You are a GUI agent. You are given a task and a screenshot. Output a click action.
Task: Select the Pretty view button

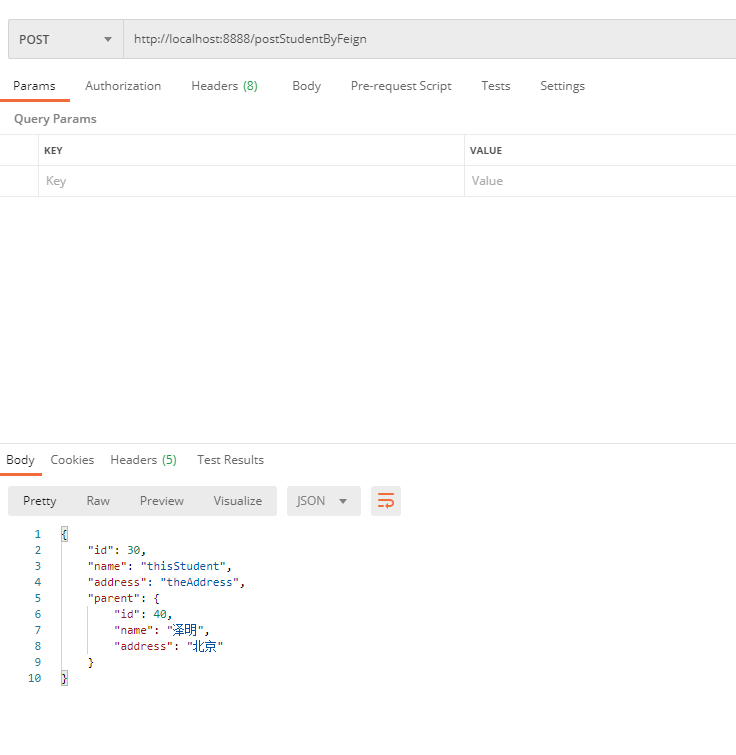point(40,501)
